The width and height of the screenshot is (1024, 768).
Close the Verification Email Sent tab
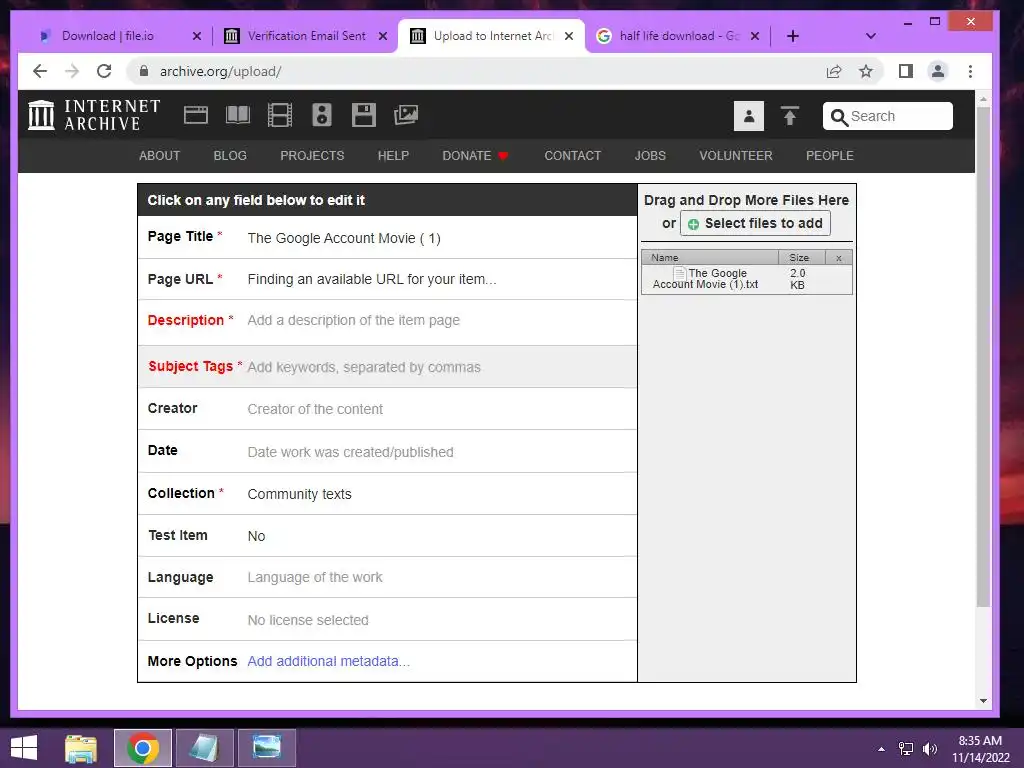[383, 36]
